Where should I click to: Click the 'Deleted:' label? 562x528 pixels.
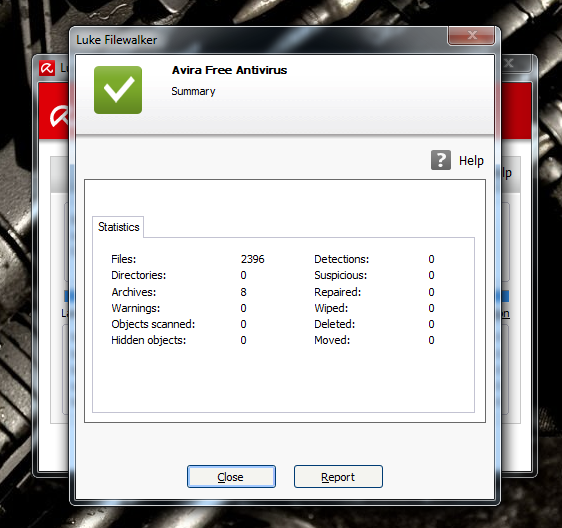(334, 324)
